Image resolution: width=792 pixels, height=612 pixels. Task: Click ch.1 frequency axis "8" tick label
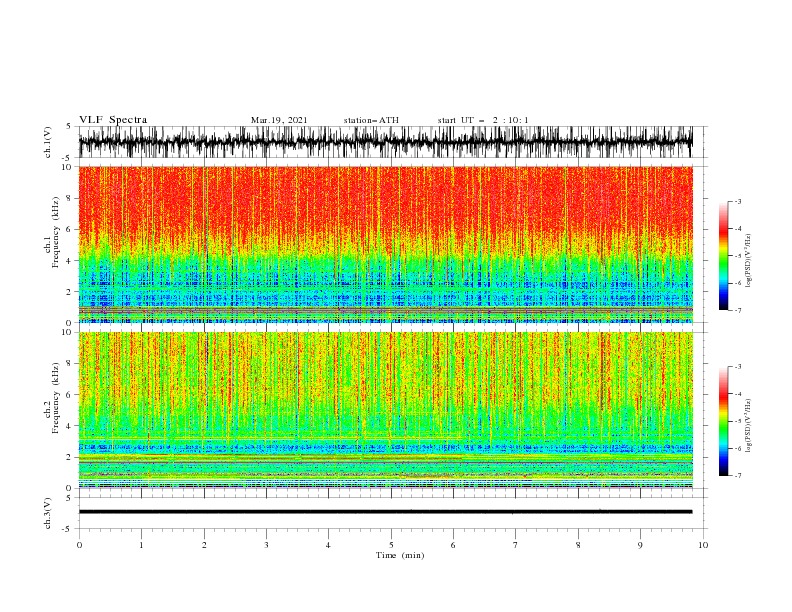[70, 198]
